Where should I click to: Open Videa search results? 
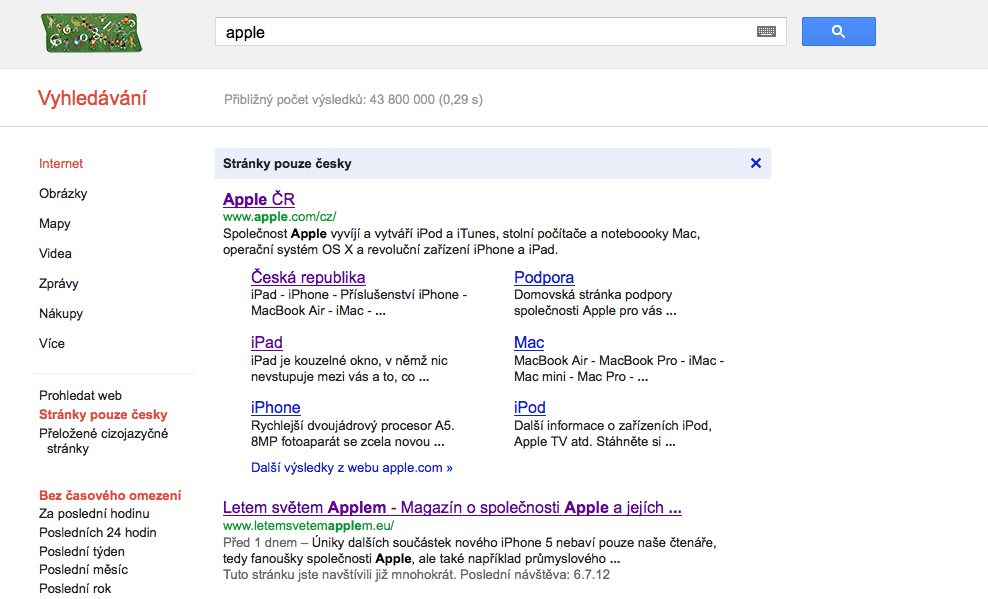click(55, 253)
